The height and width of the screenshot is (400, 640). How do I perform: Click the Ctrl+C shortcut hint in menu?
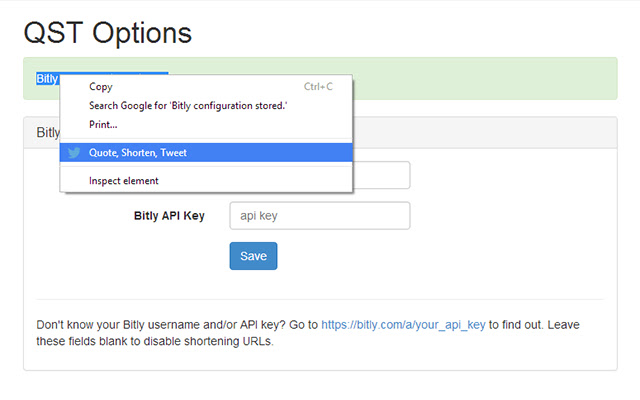tap(318, 87)
